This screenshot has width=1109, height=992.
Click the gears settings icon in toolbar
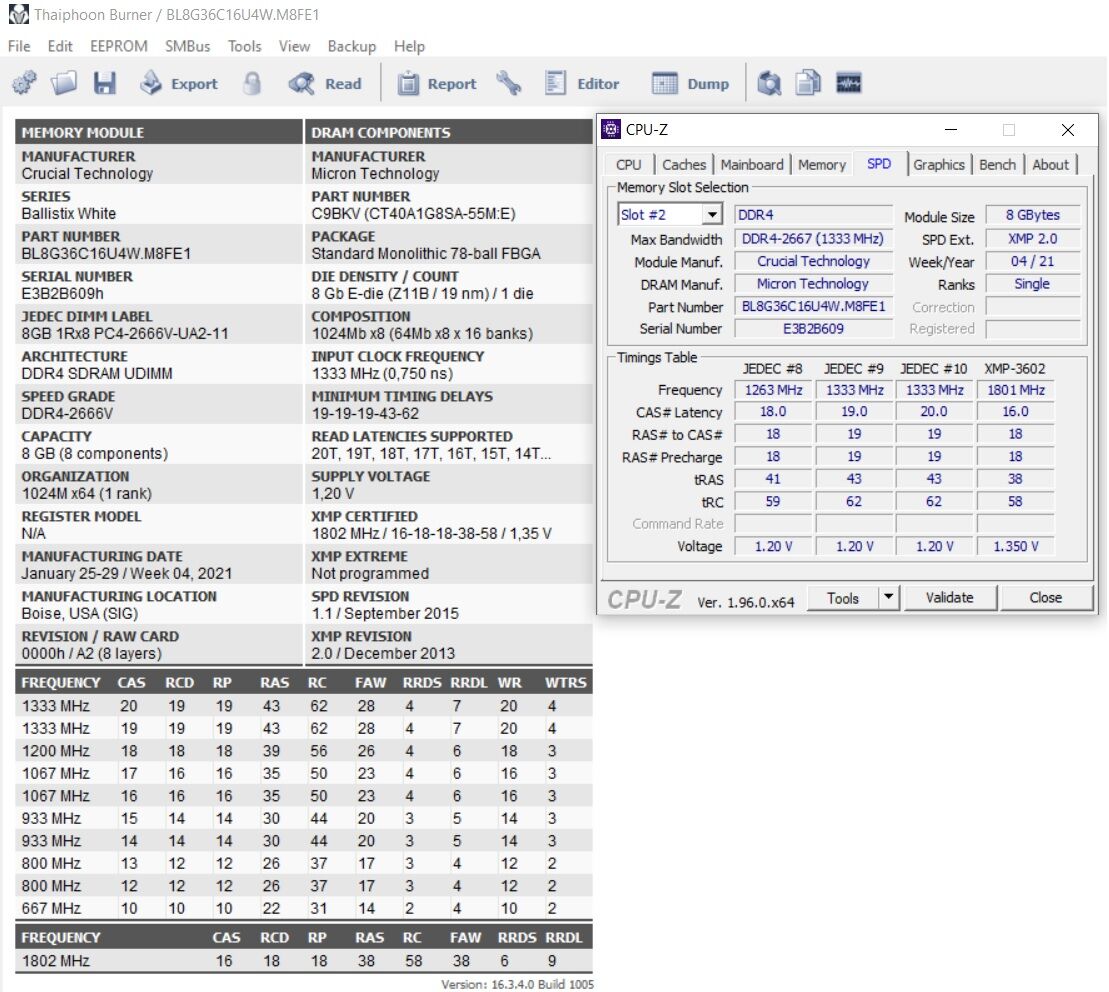(24, 83)
